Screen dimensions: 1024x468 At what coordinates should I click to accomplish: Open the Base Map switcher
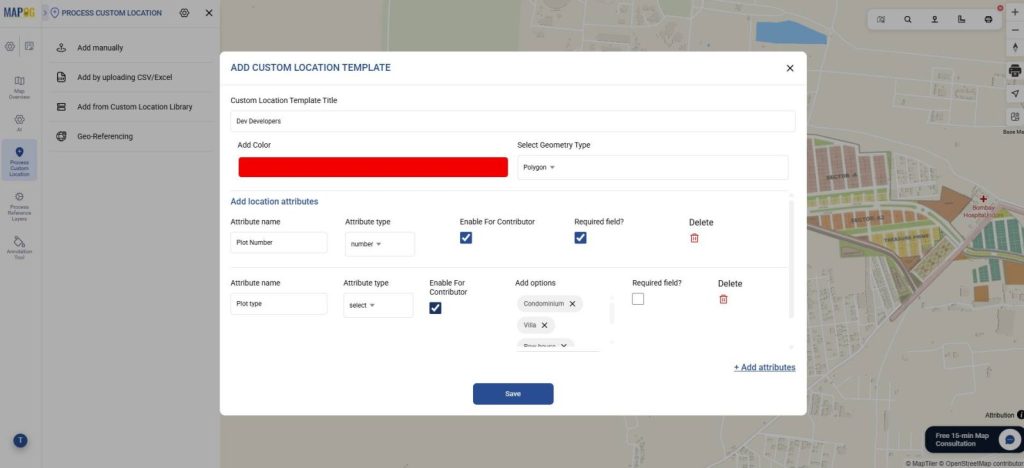pos(1014,117)
